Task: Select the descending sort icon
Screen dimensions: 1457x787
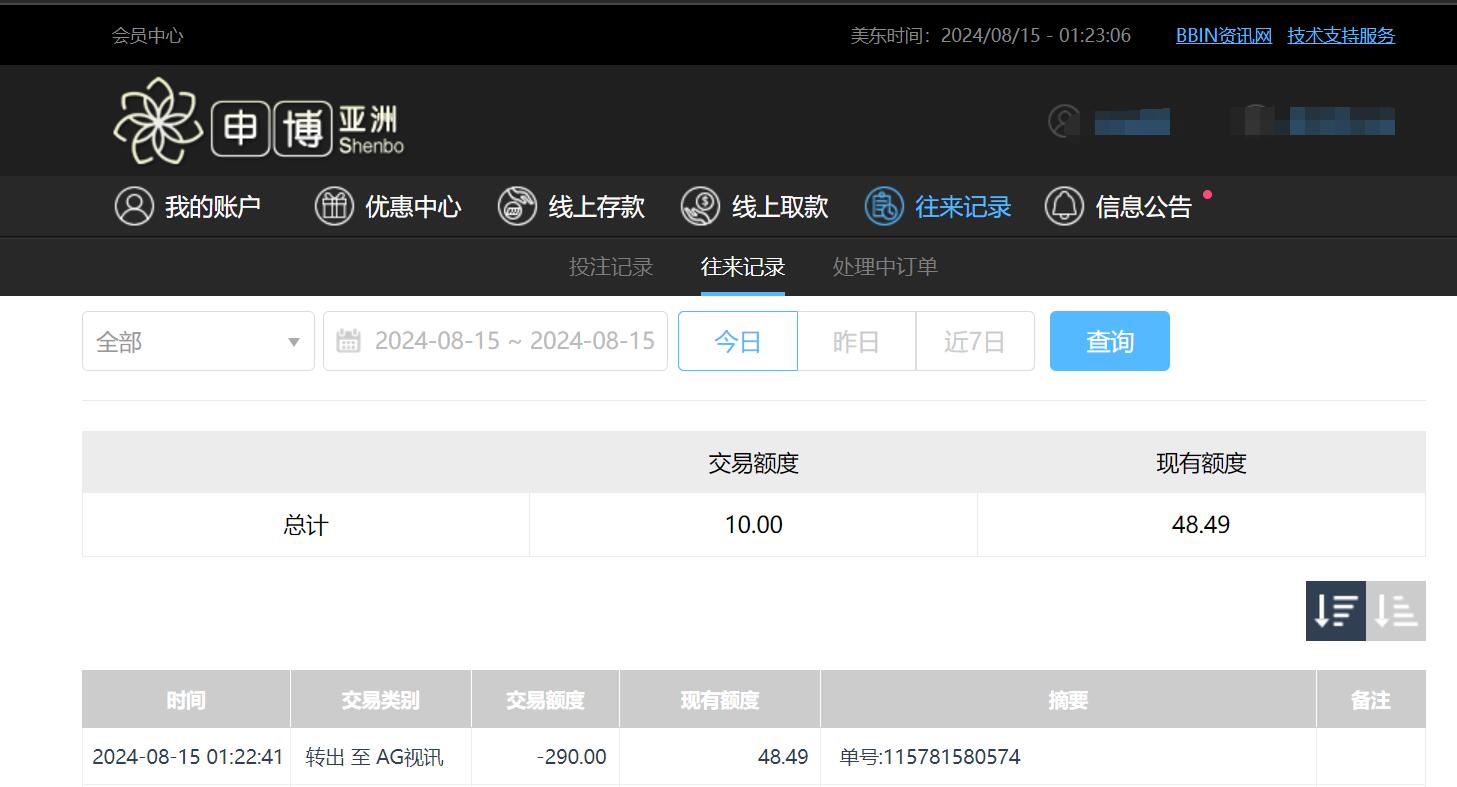Action: (1335, 610)
